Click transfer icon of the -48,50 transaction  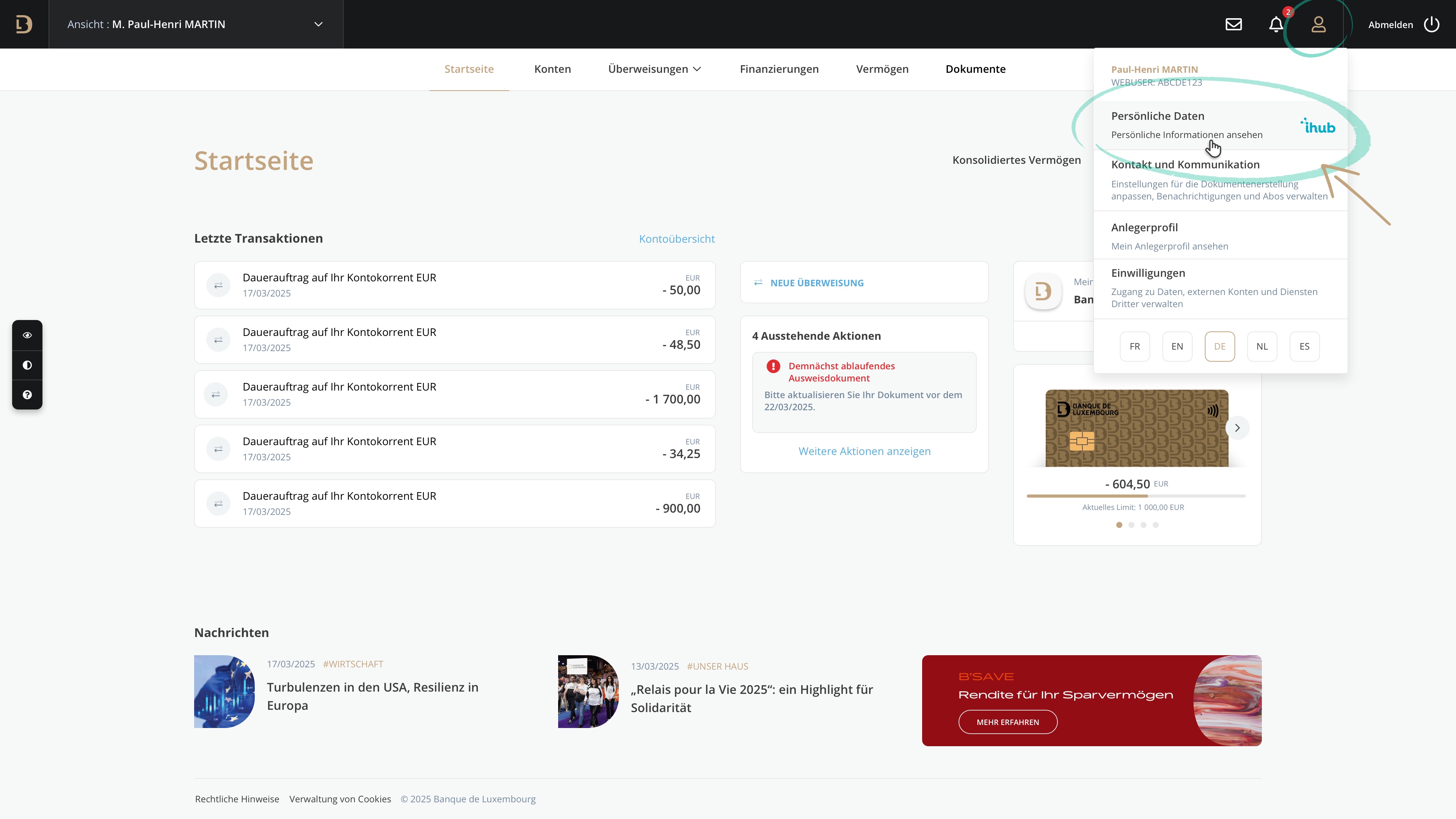[218, 340]
